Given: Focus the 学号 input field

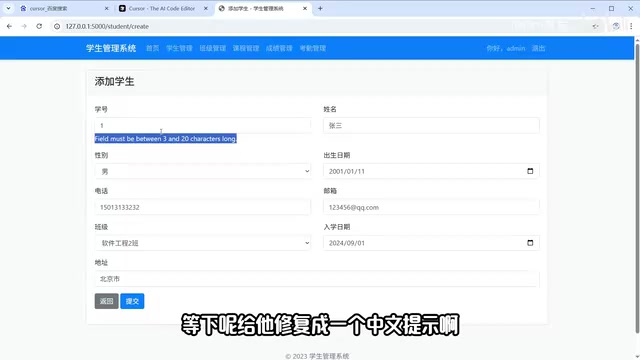Looking at the screenshot, I should tap(202, 125).
